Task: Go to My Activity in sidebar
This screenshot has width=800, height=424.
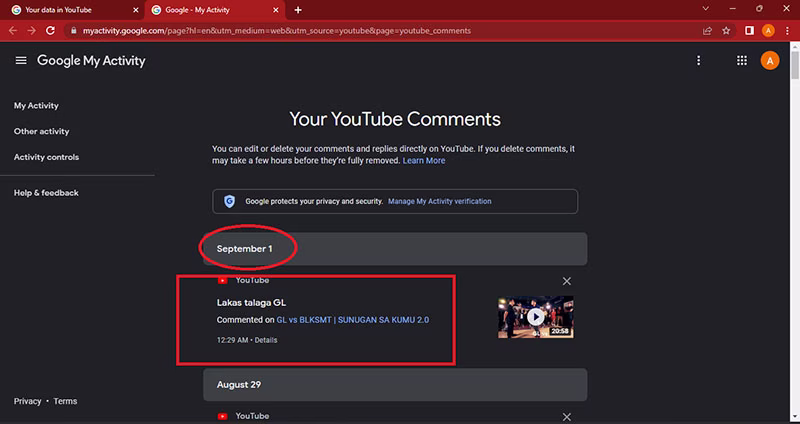Action: 36,106
